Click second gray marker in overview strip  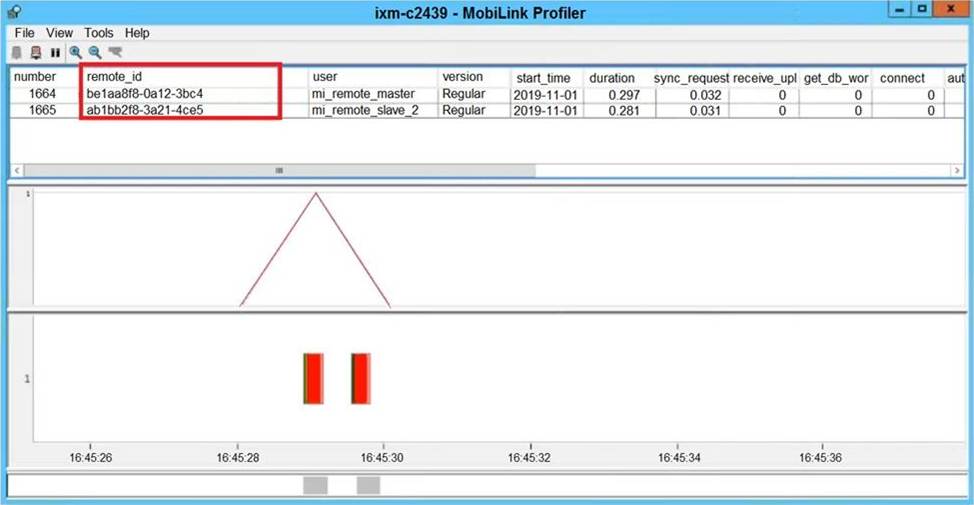[x=368, y=485]
